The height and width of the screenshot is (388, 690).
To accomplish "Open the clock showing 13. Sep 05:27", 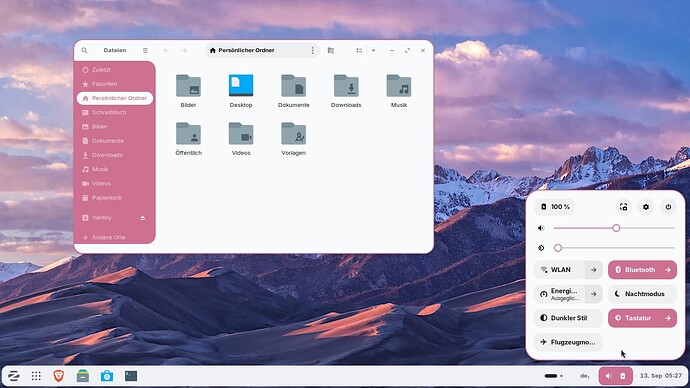I will pos(661,376).
